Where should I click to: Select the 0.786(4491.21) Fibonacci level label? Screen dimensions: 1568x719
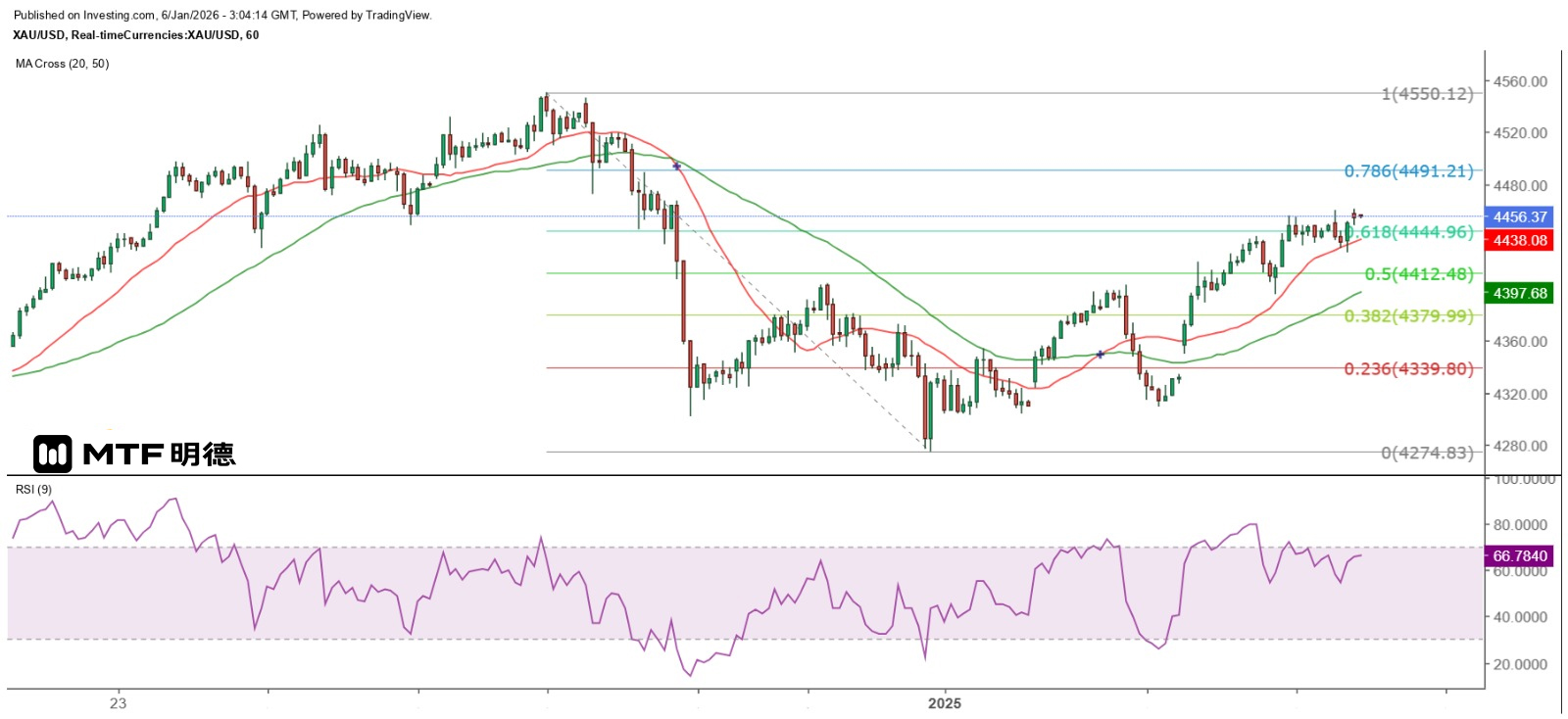[x=1408, y=171]
